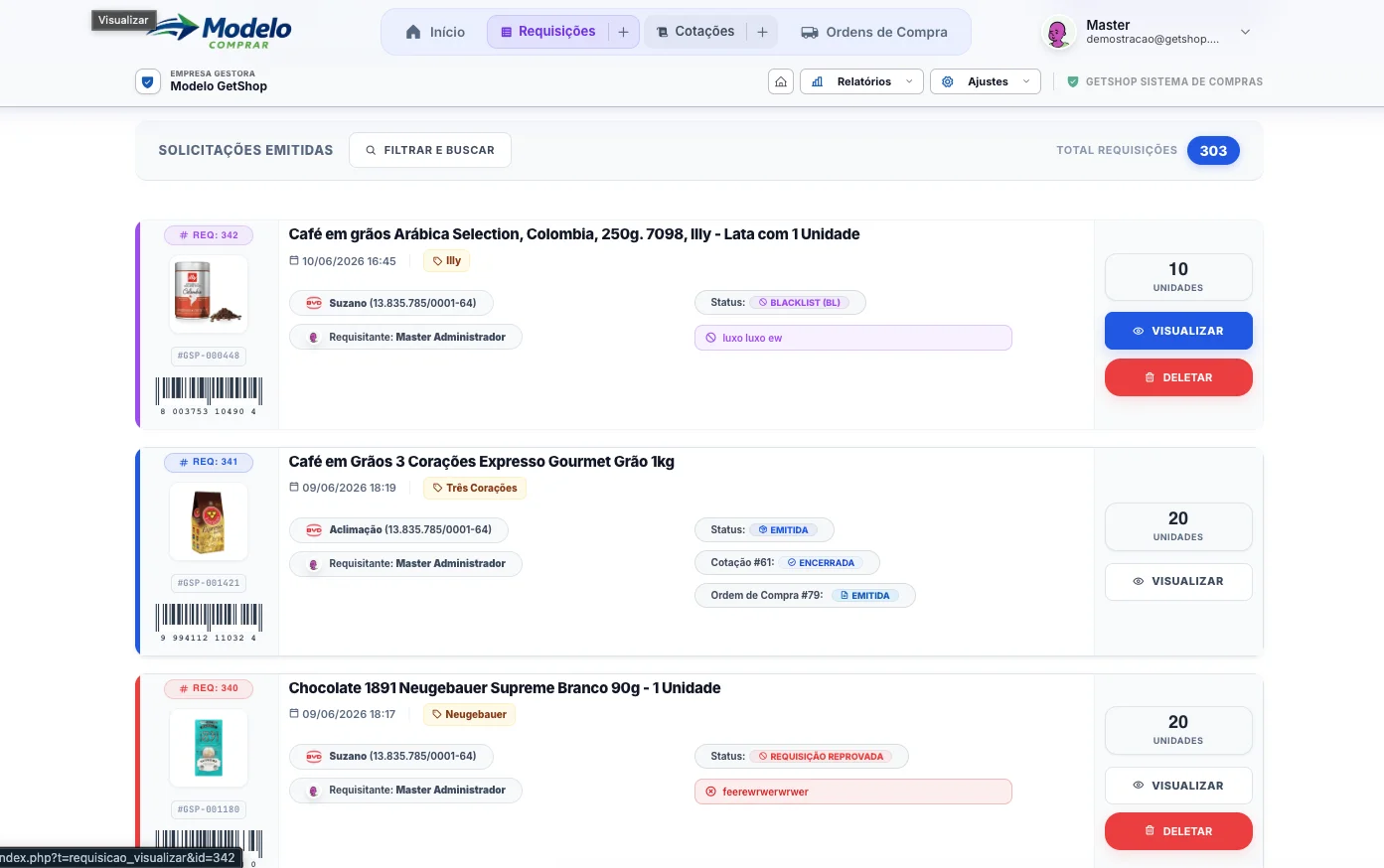Open Neugebauer chocolate thumbnail

(x=209, y=748)
